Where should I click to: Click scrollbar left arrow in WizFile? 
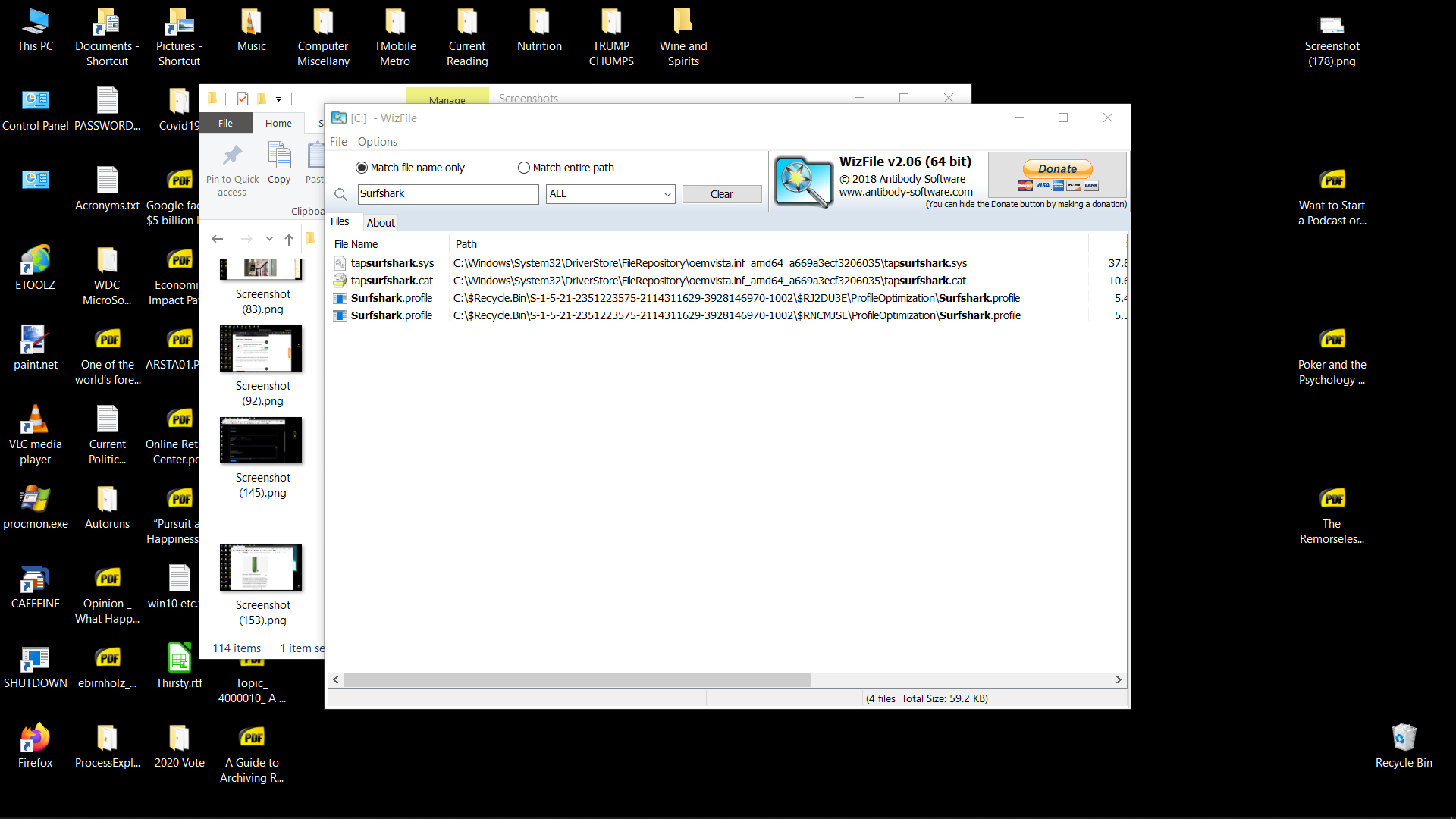pyautogui.click(x=336, y=680)
